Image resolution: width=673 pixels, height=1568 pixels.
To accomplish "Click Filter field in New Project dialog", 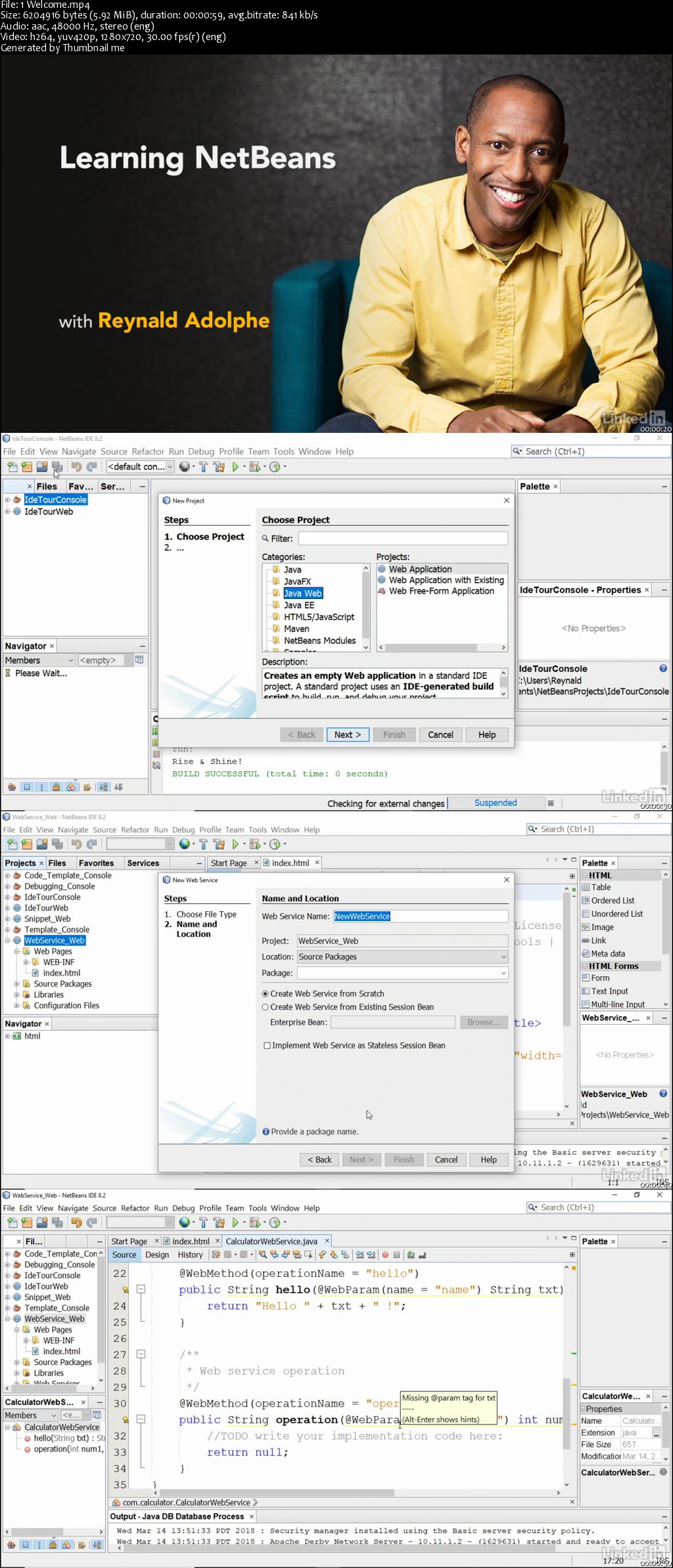I will click(403, 538).
